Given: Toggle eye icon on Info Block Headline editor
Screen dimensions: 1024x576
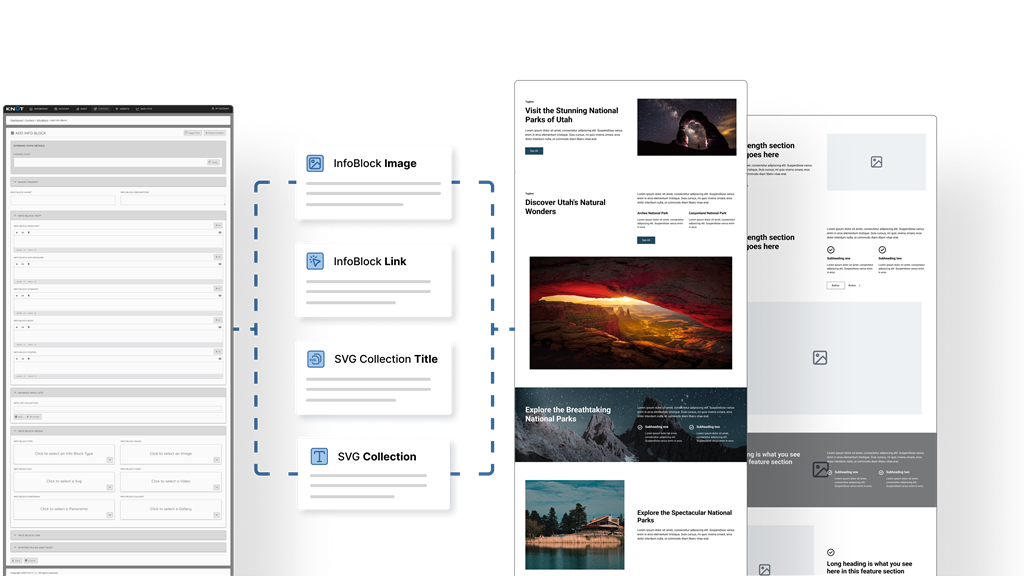Looking at the screenshot, I should [220, 232].
